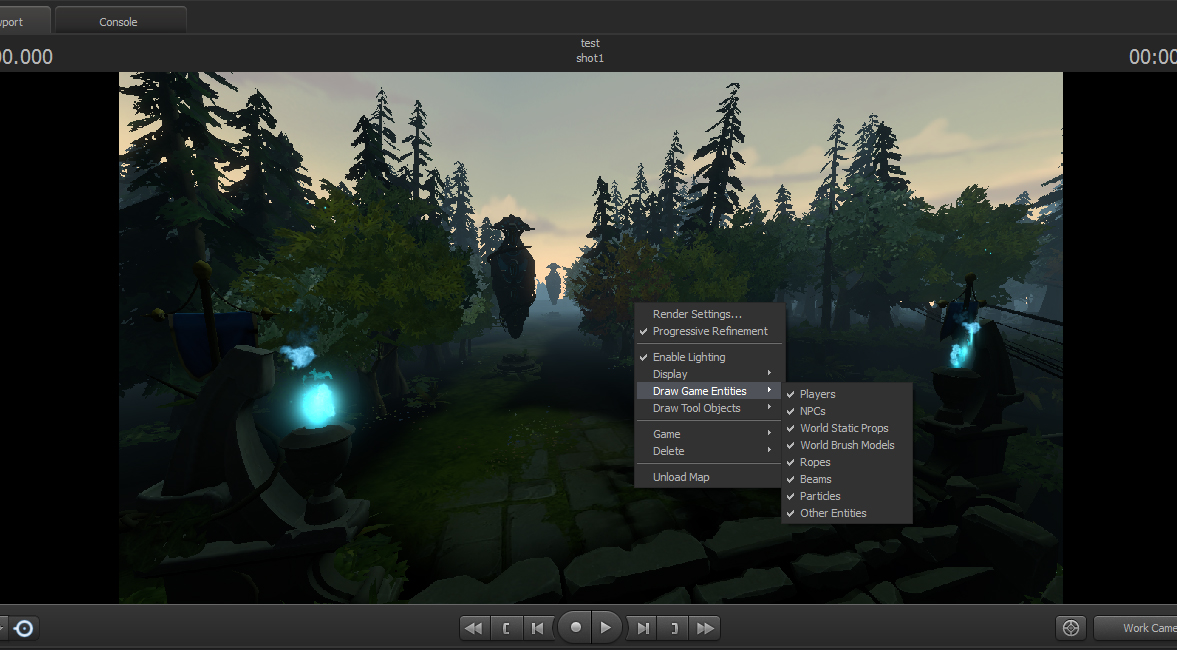Choose Unload Map from the context menu

click(709, 477)
